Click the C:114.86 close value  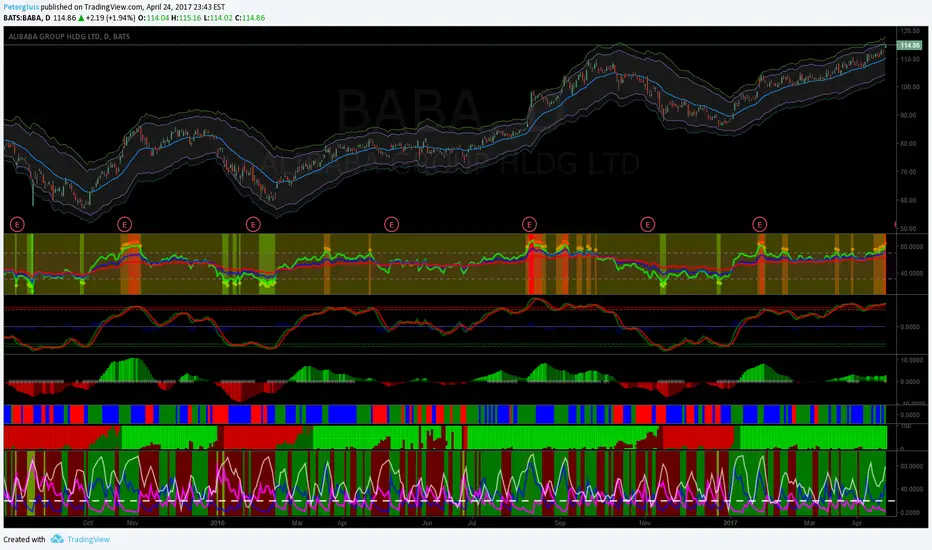tap(250, 18)
